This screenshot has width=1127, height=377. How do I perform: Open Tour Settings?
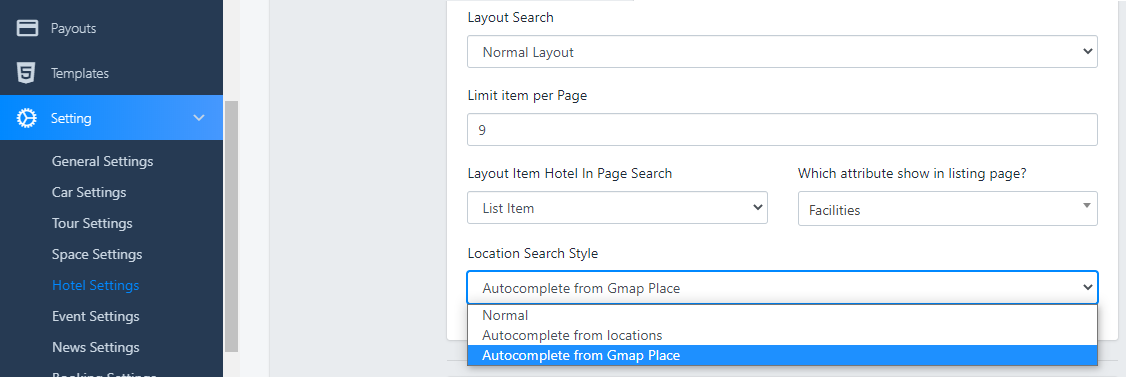(92, 223)
